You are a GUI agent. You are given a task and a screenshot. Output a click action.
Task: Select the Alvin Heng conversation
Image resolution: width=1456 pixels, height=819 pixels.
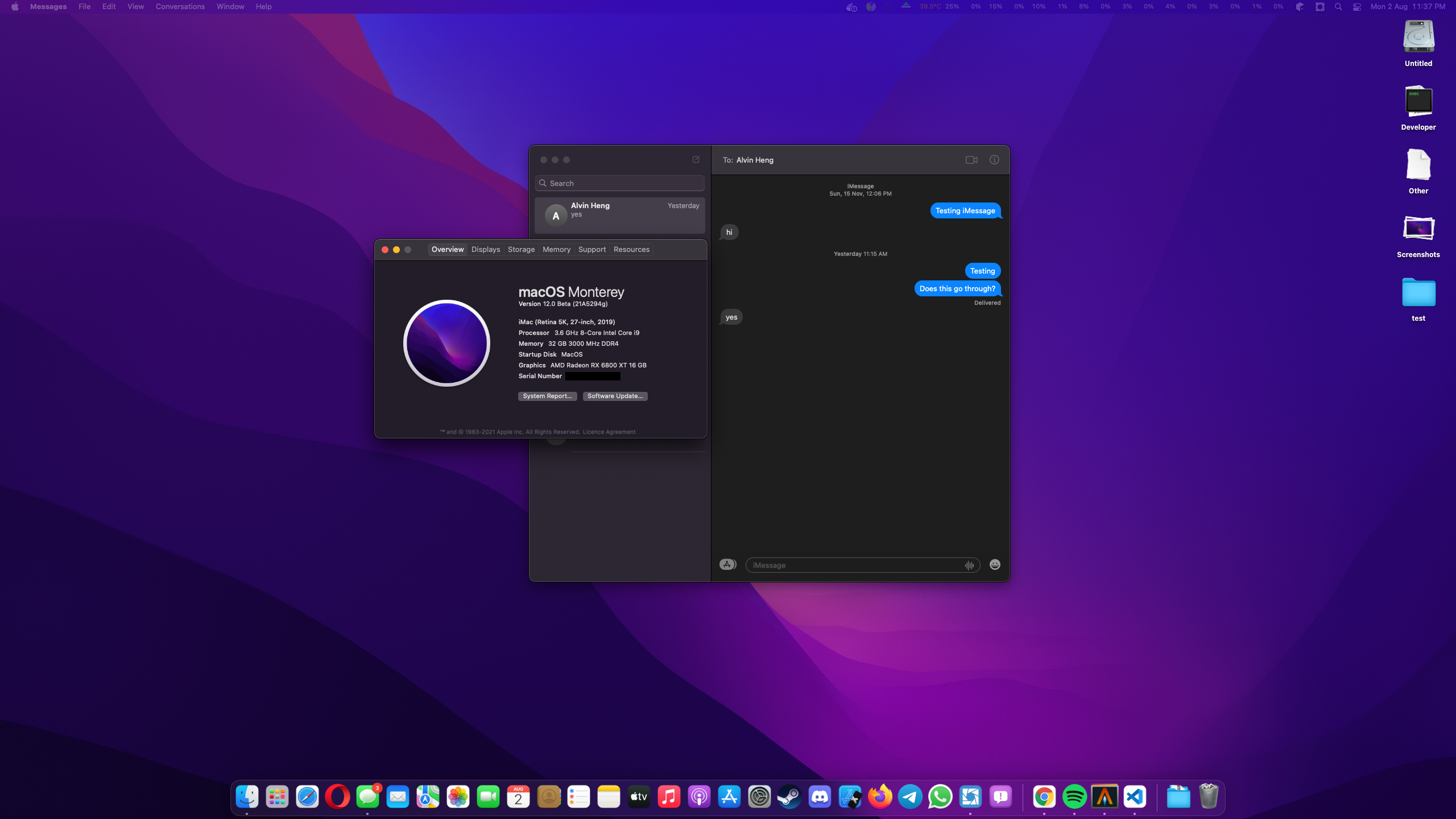[x=619, y=215]
